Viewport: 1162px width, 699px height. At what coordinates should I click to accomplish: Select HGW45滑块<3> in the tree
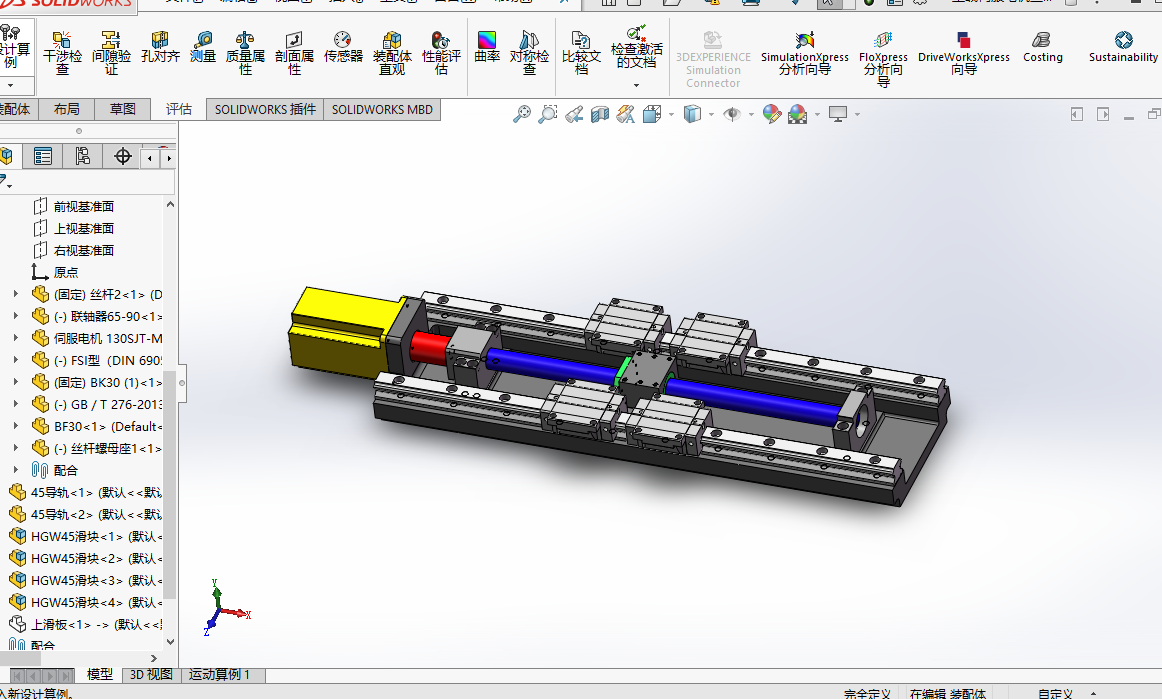tap(85, 580)
